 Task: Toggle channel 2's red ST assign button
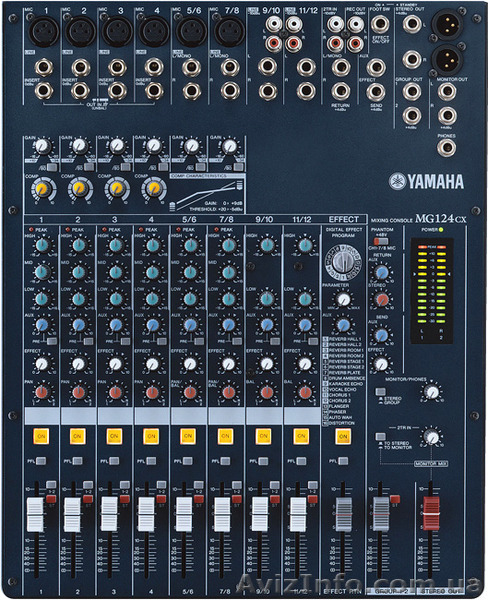point(88,499)
